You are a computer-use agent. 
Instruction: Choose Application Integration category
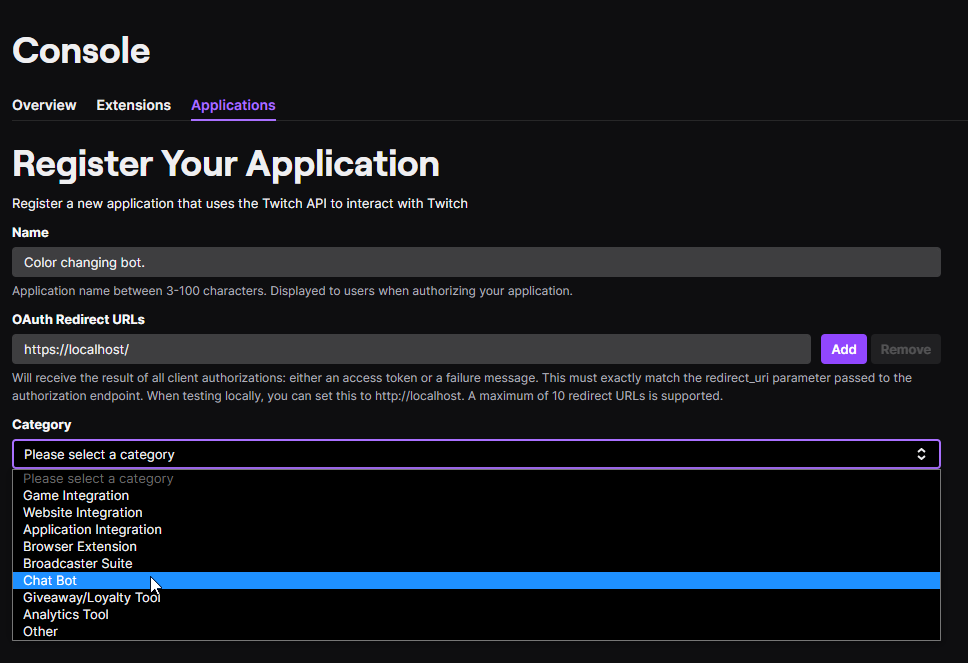(x=476, y=530)
